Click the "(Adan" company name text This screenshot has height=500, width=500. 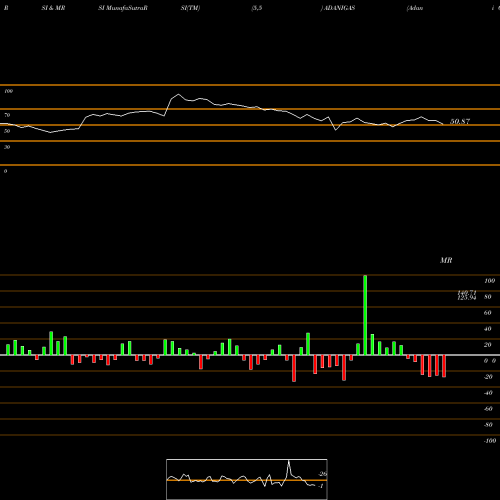(415, 8)
